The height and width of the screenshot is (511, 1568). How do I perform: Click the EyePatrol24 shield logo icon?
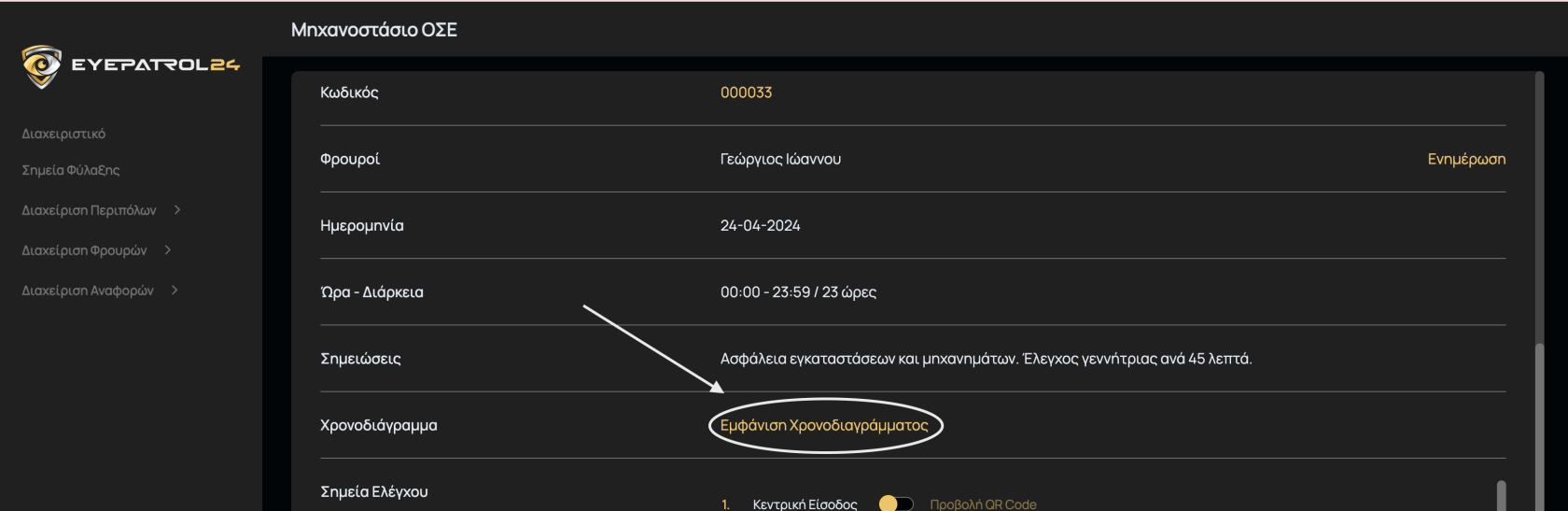coord(41,65)
